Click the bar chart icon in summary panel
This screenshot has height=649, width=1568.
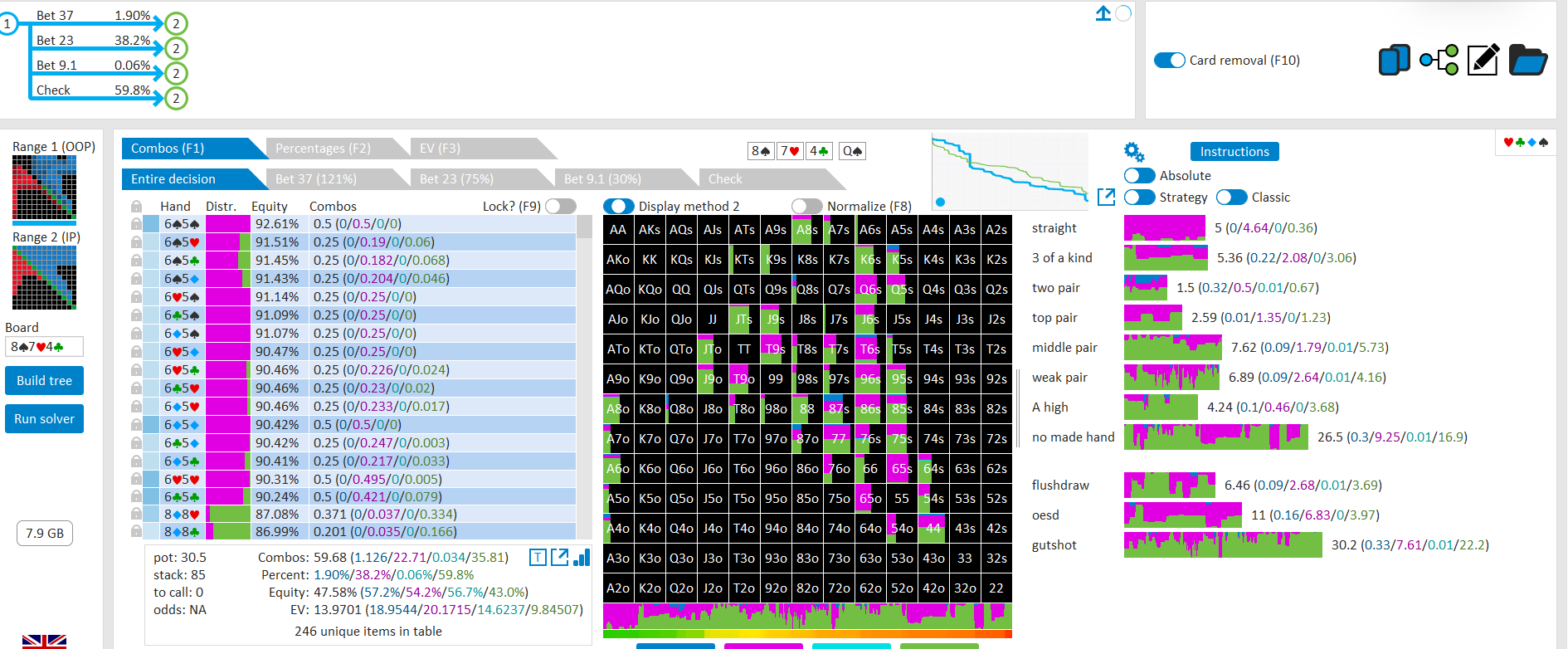pyautogui.click(x=582, y=557)
